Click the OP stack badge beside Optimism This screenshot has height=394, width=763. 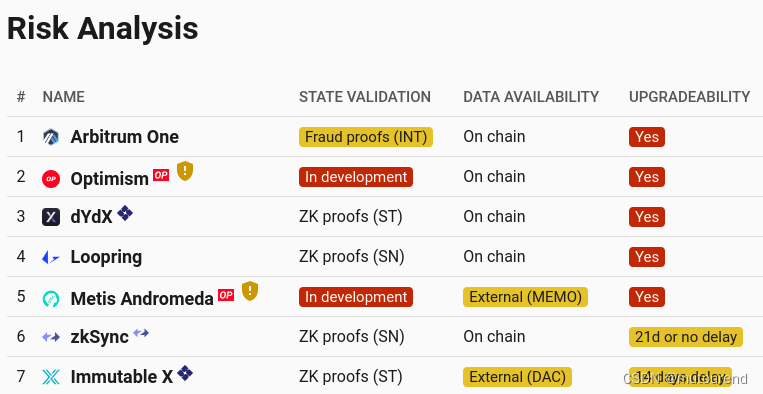coord(161,175)
